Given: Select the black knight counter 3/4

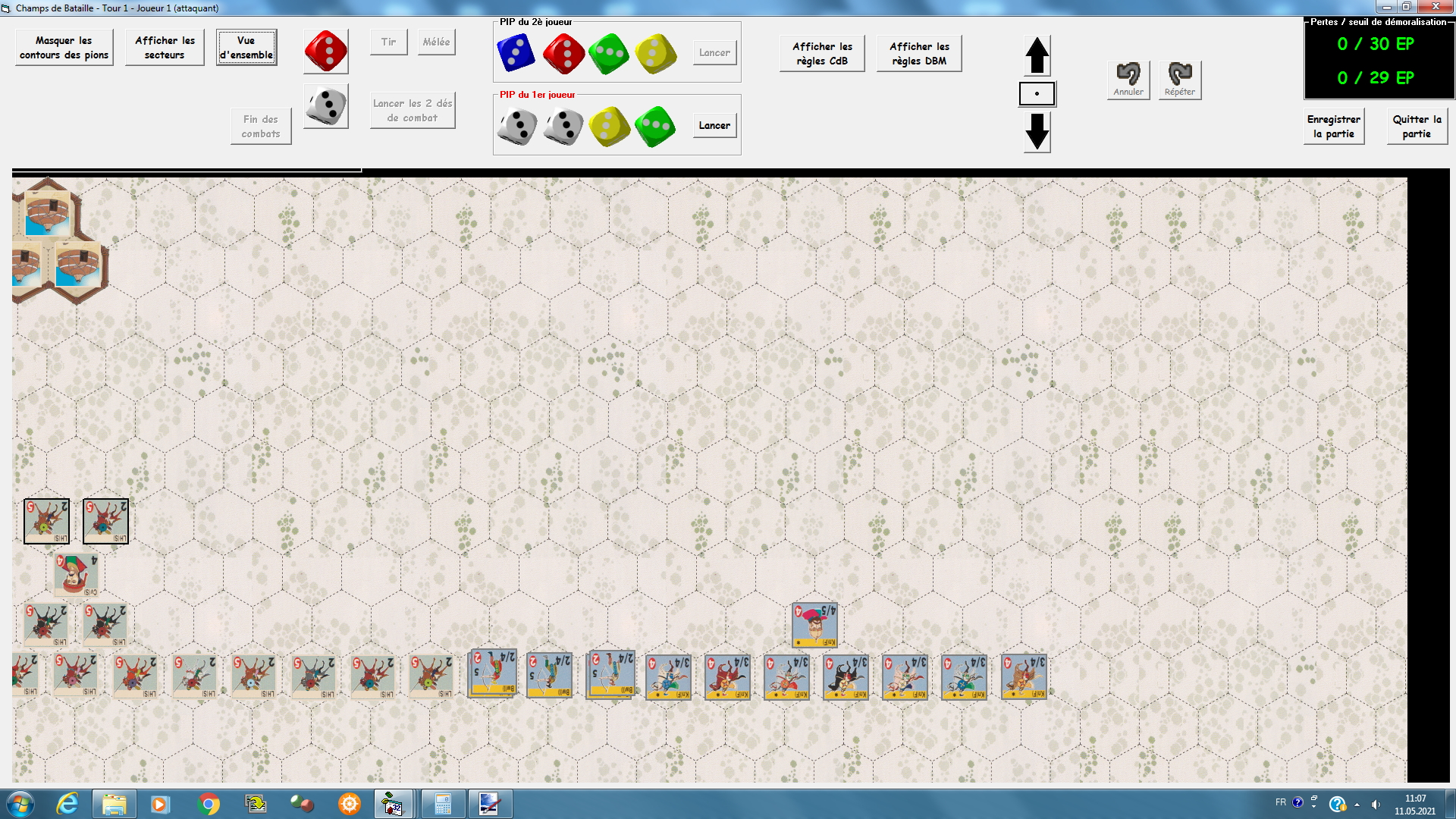Looking at the screenshot, I should (x=846, y=676).
